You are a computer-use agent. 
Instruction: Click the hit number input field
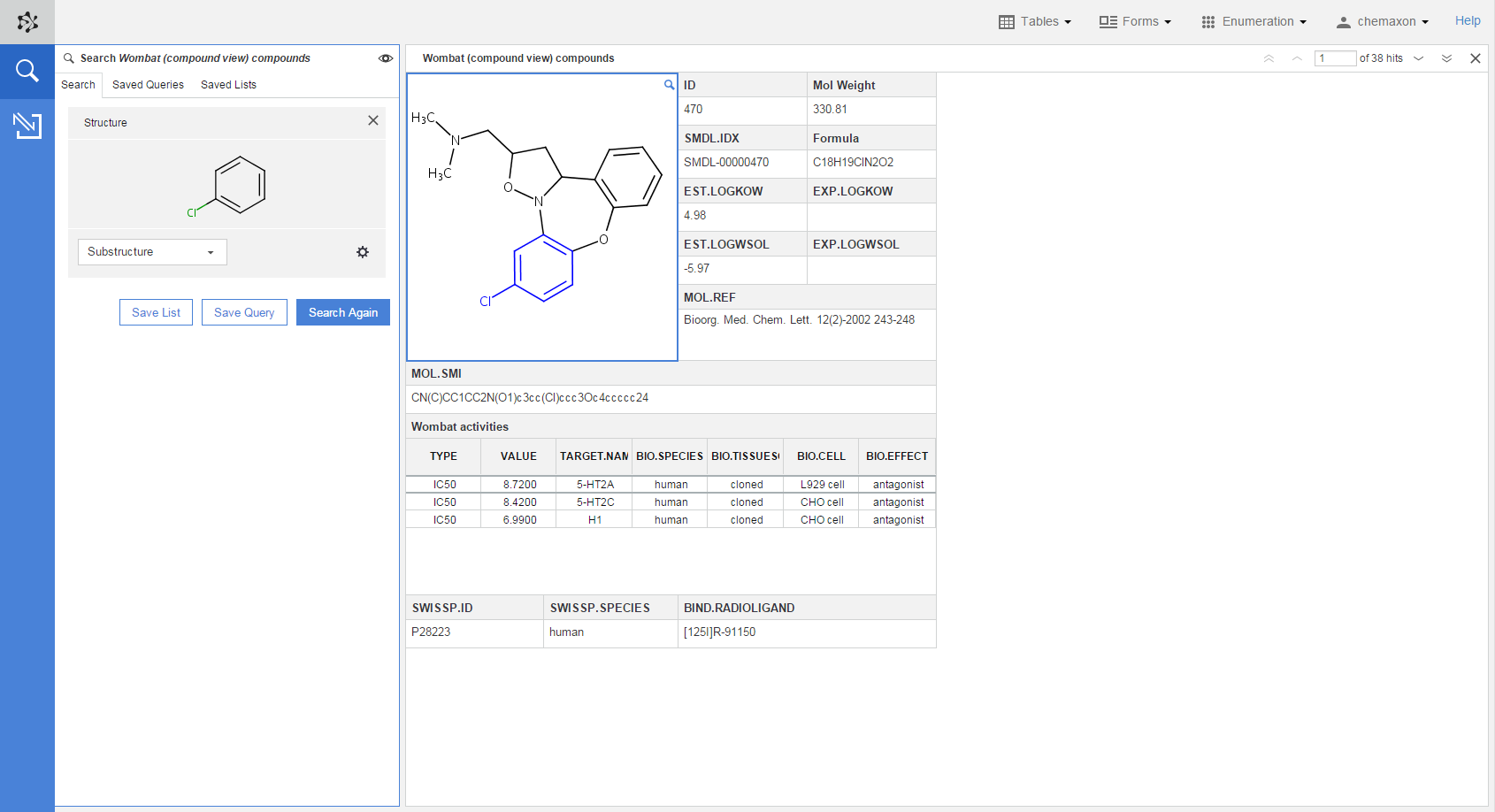[x=1335, y=58]
